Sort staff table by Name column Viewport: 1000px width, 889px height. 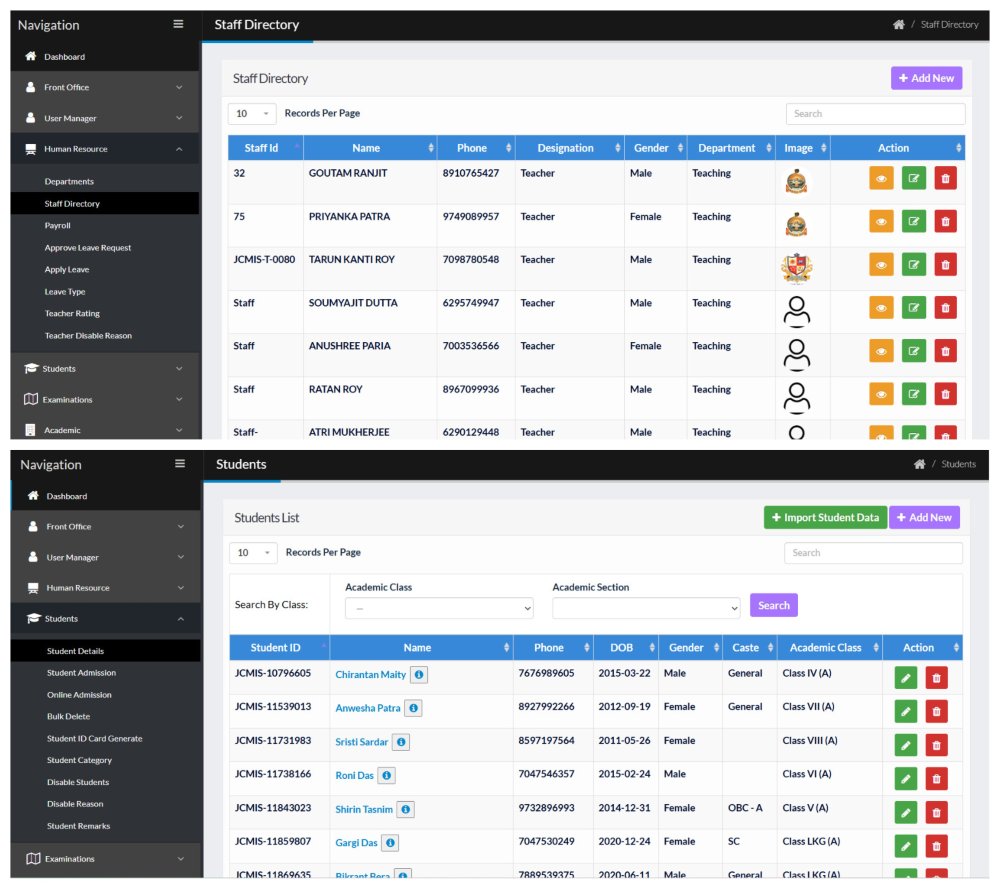pyautogui.click(x=370, y=148)
